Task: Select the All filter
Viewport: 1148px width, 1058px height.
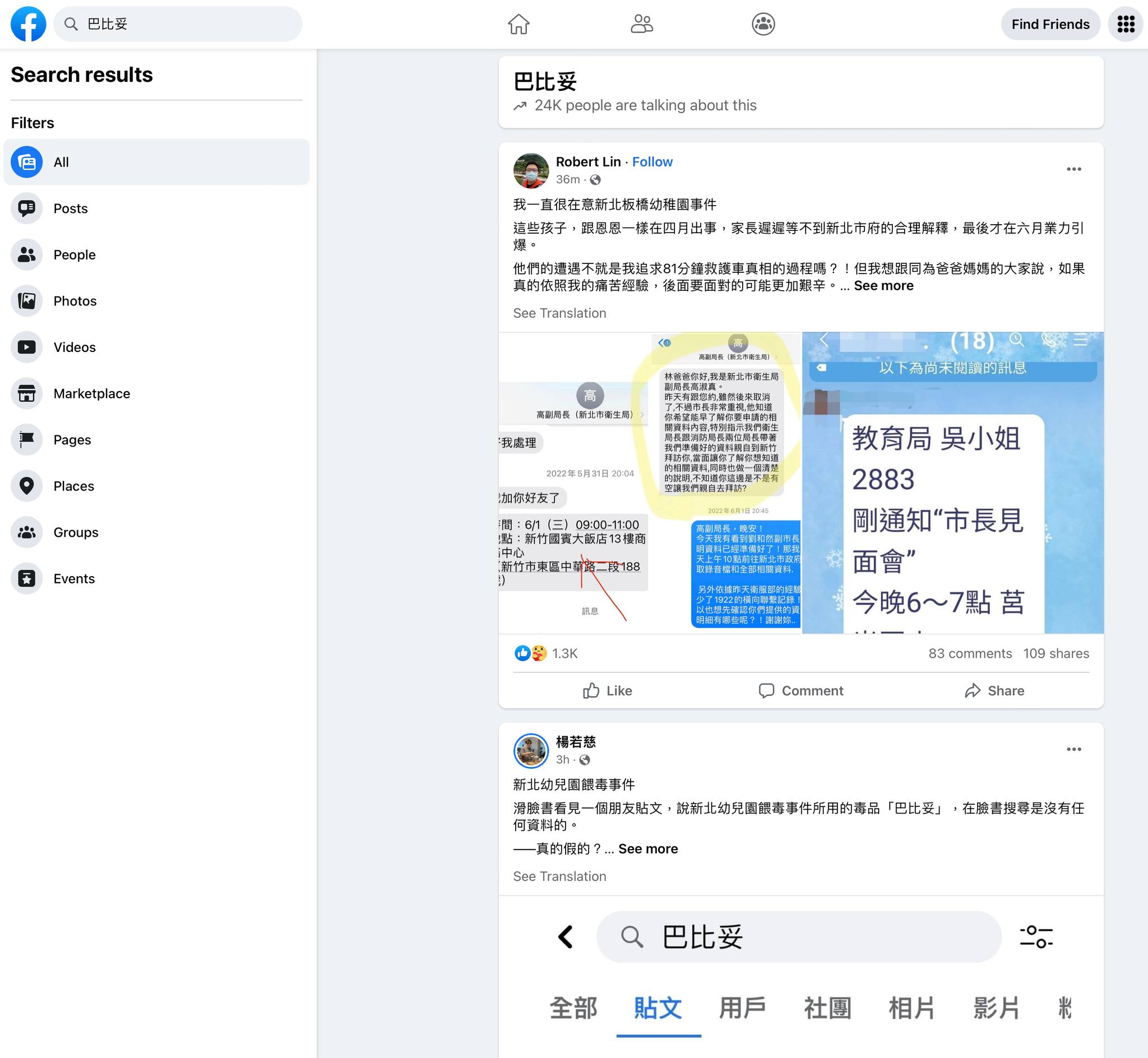Action: click(x=156, y=162)
